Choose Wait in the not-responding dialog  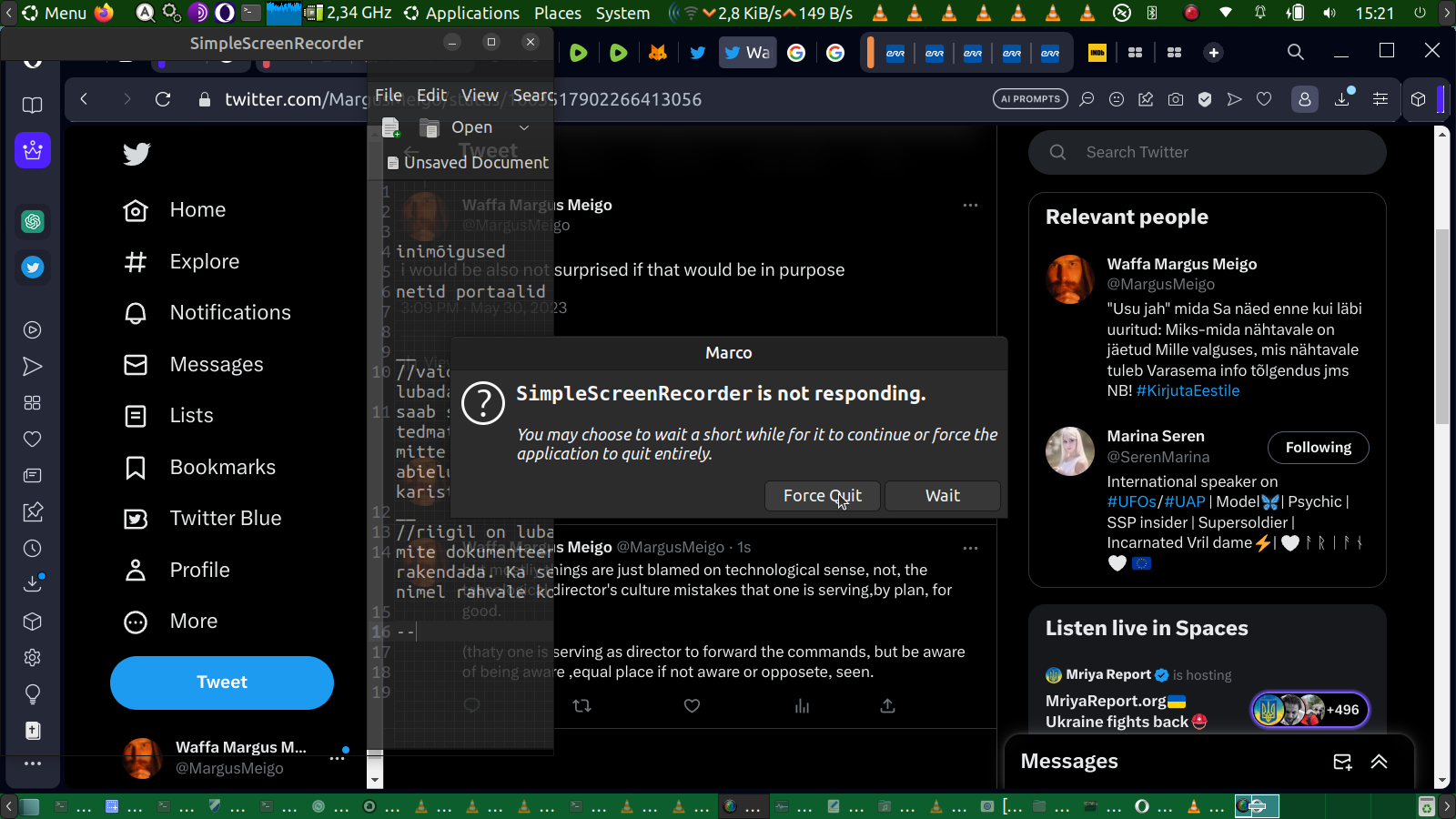coord(943,496)
